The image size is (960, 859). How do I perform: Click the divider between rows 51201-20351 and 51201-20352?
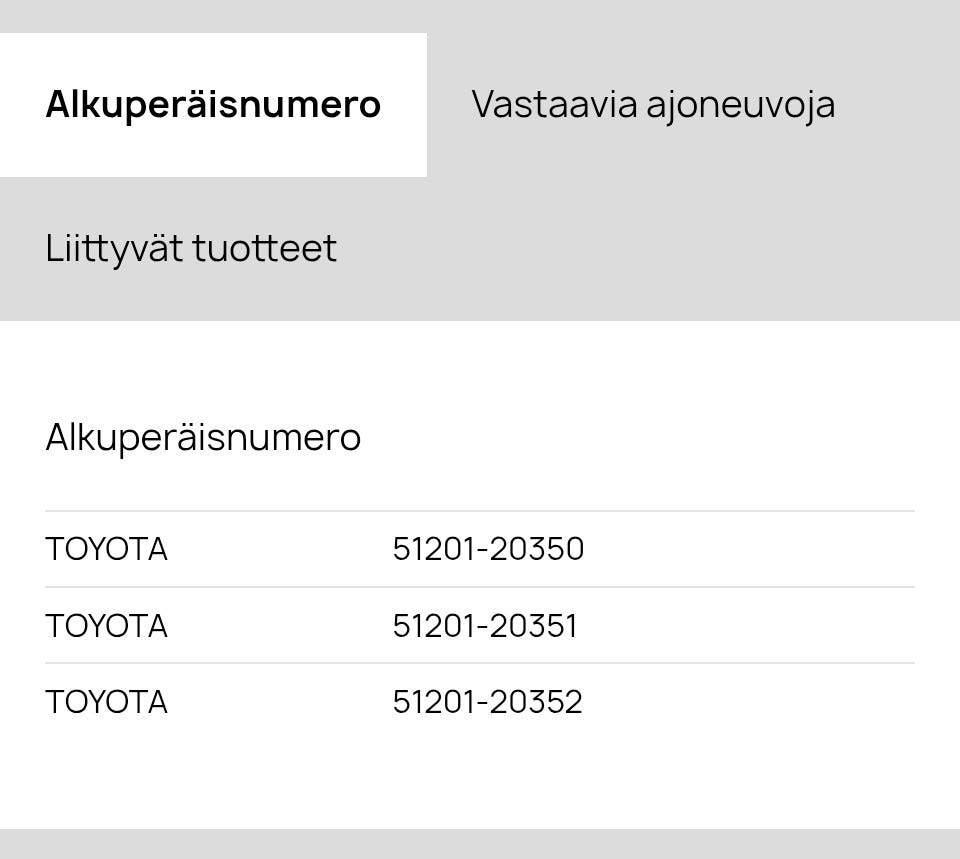click(480, 663)
